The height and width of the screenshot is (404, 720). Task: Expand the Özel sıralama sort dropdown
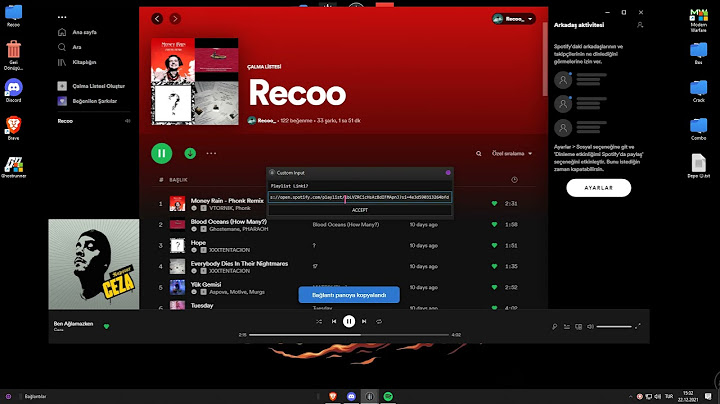pyautogui.click(x=512, y=153)
